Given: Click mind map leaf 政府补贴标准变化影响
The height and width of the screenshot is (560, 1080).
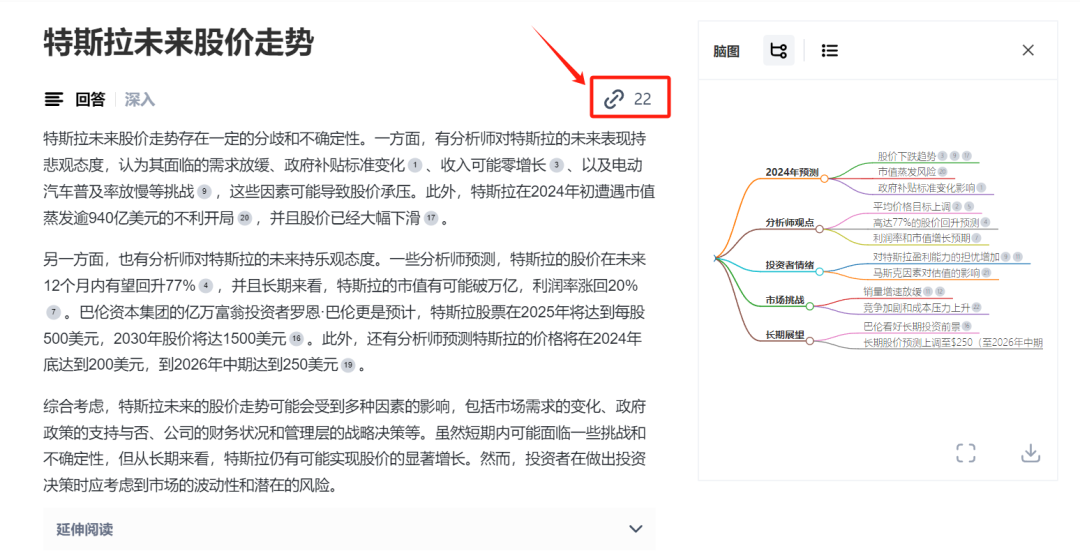Looking at the screenshot, I should [x=926, y=187].
